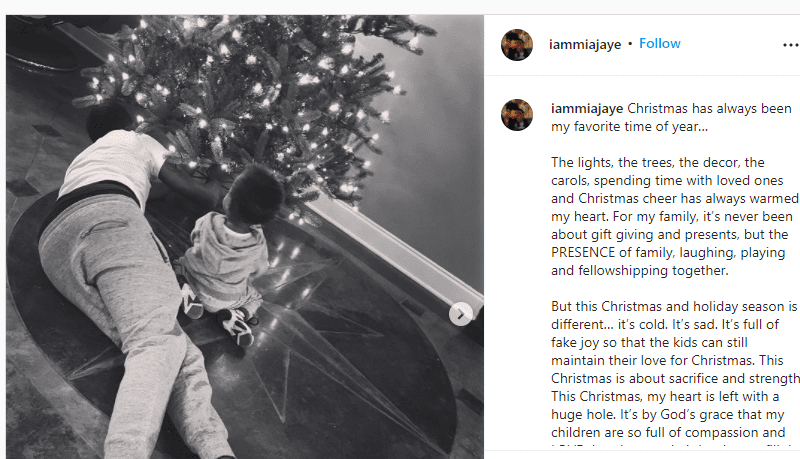Advance to next photo with carousel arrow
800x459 pixels.
(461, 314)
